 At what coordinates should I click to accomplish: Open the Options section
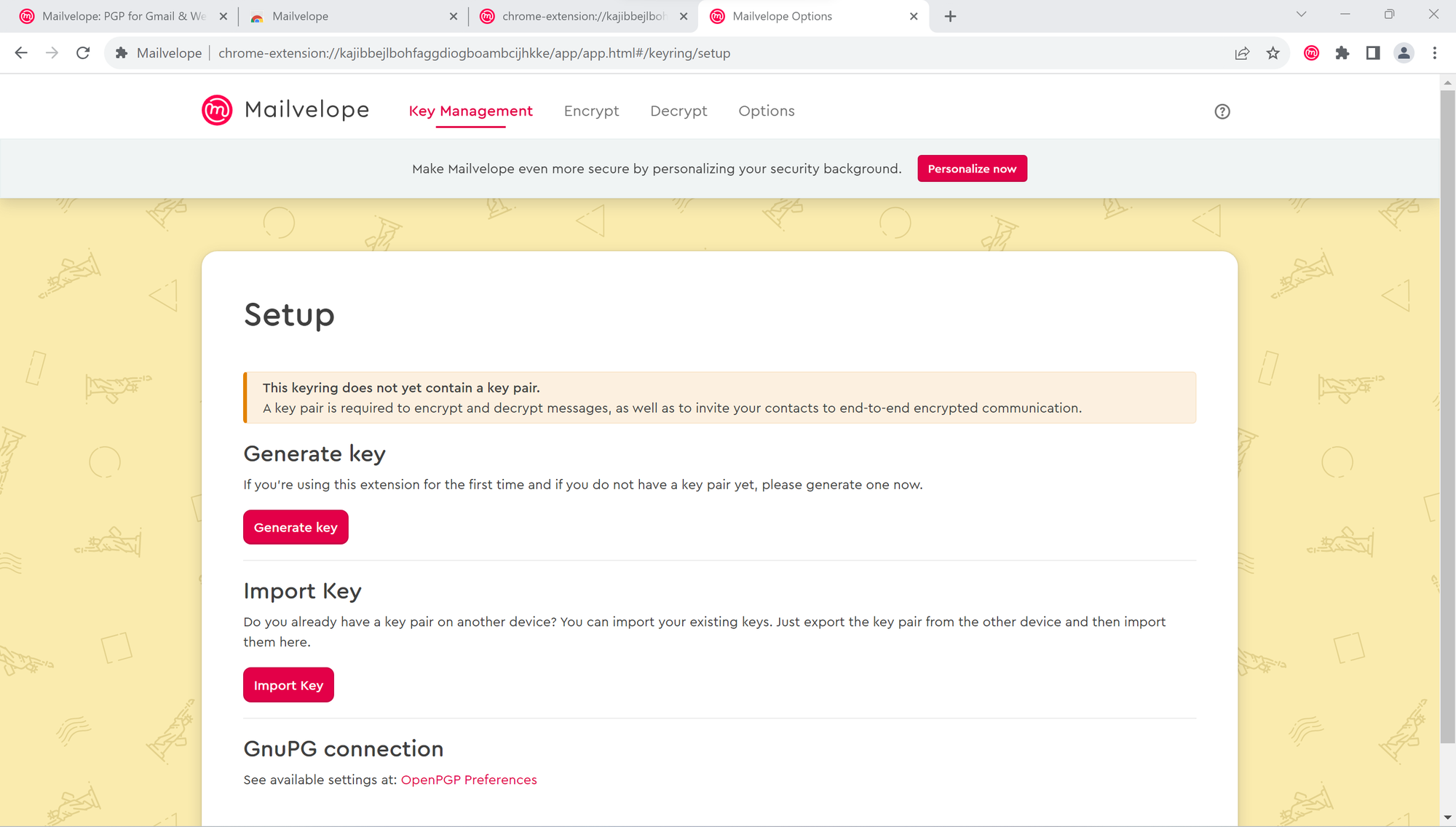tap(767, 111)
